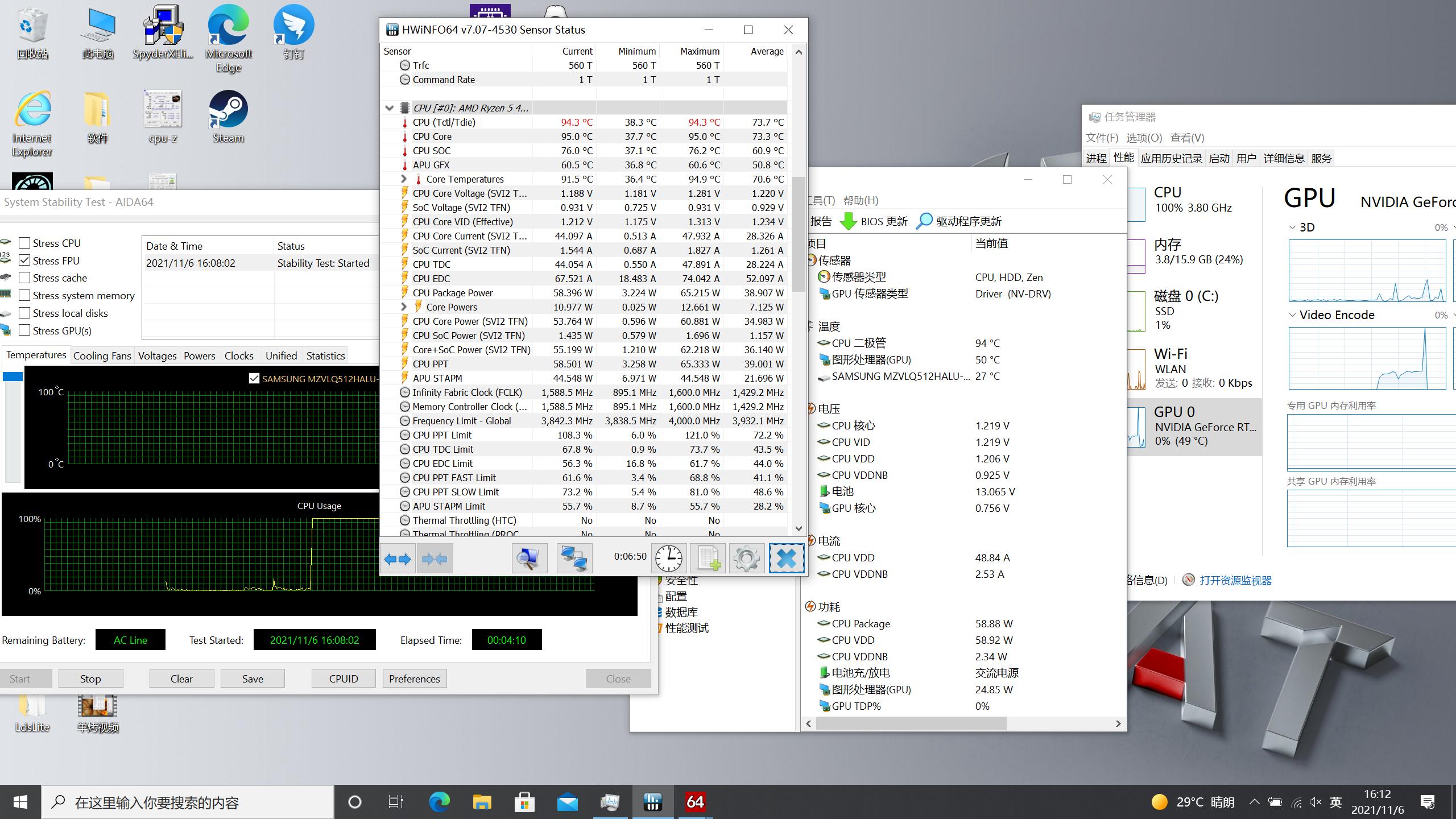Screen dimensions: 1456x819
Task: Open 打开资源监视器 link
Action: [1235, 580]
